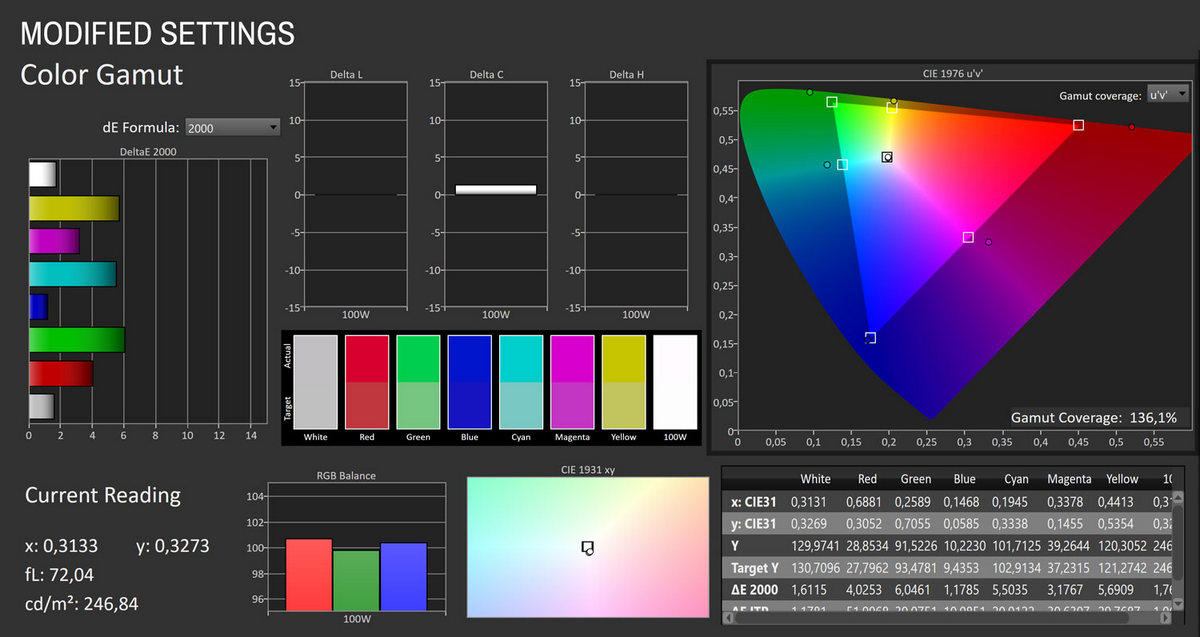Click the white point marker in CIE 1931 xy
Viewport: 1200px width, 637px height.
[588, 548]
